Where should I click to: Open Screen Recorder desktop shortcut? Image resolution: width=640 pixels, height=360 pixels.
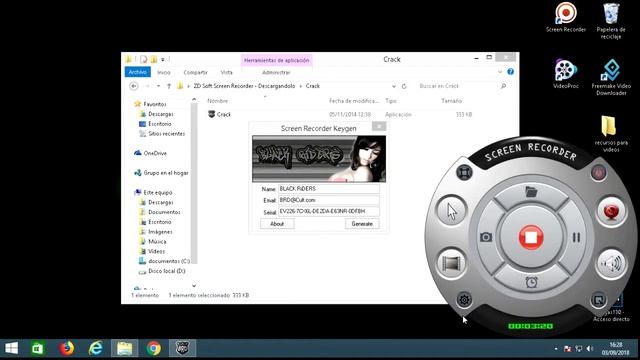point(566,18)
